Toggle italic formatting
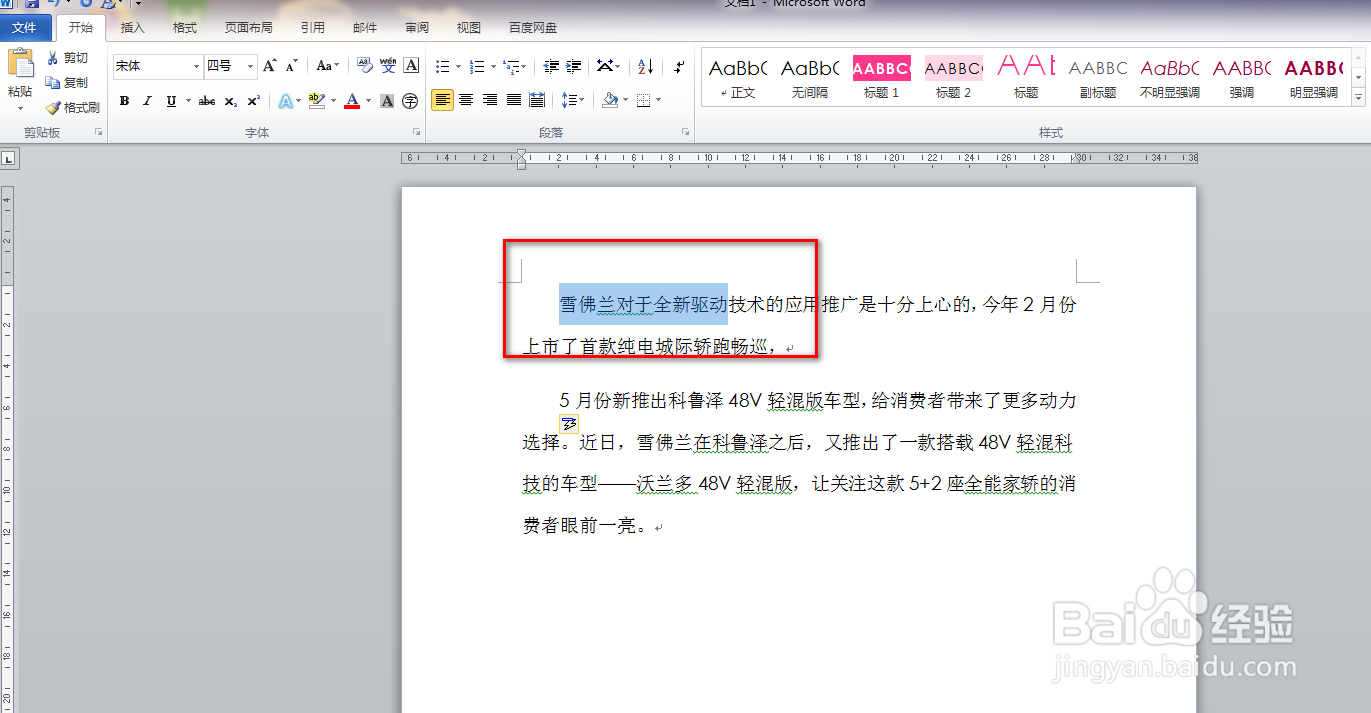Screen dimensions: 1371x713 tap(147, 101)
